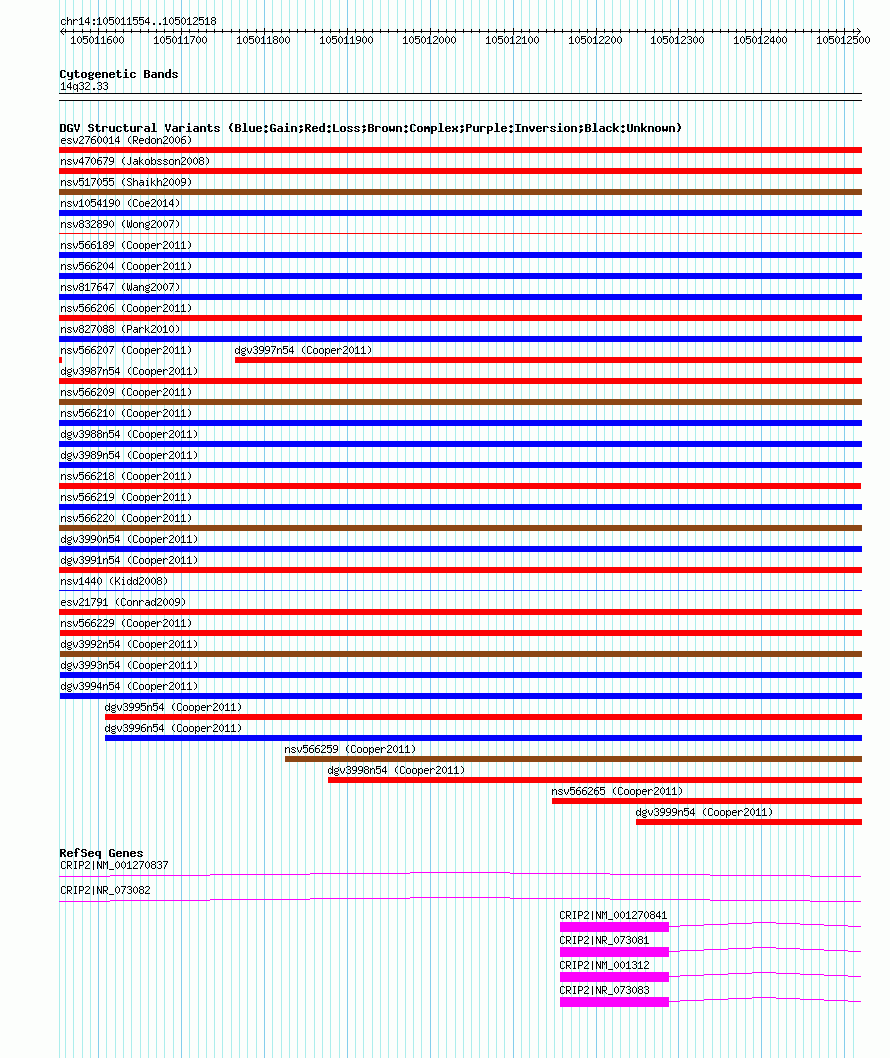
Task: Click the dgv3991n54 (Cooper2011) label
Action: tap(129, 560)
